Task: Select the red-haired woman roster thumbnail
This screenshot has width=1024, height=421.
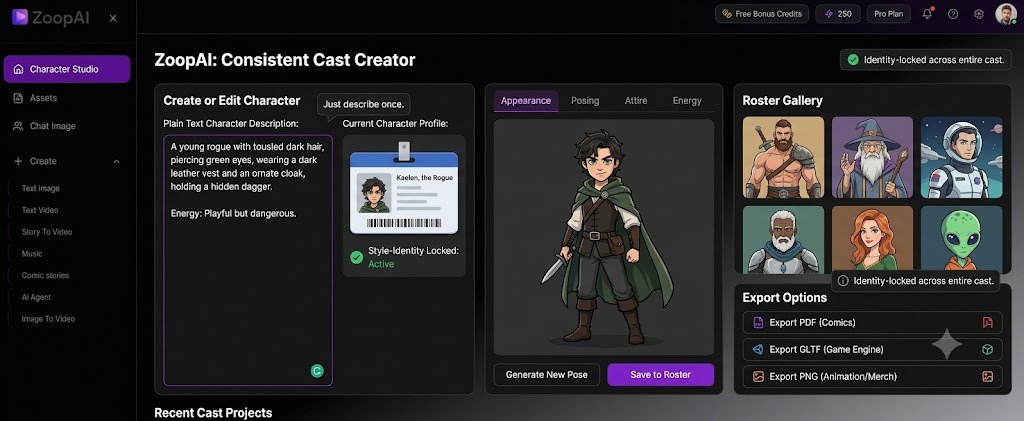Action: click(872, 238)
